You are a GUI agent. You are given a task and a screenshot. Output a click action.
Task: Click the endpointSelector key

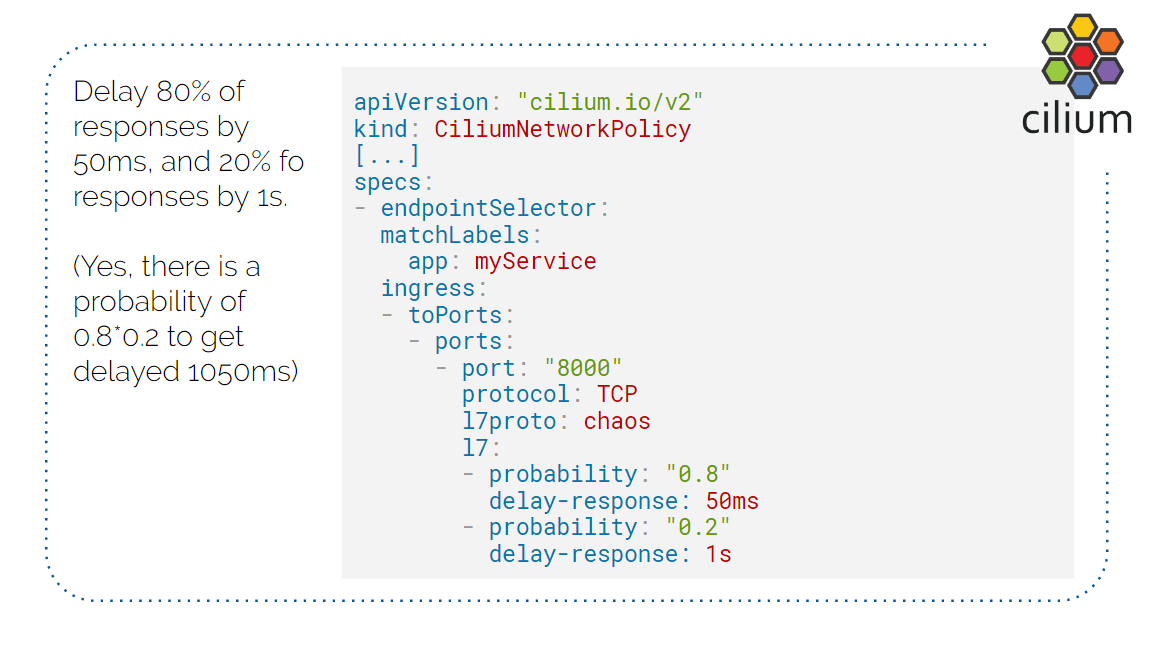(487, 208)
